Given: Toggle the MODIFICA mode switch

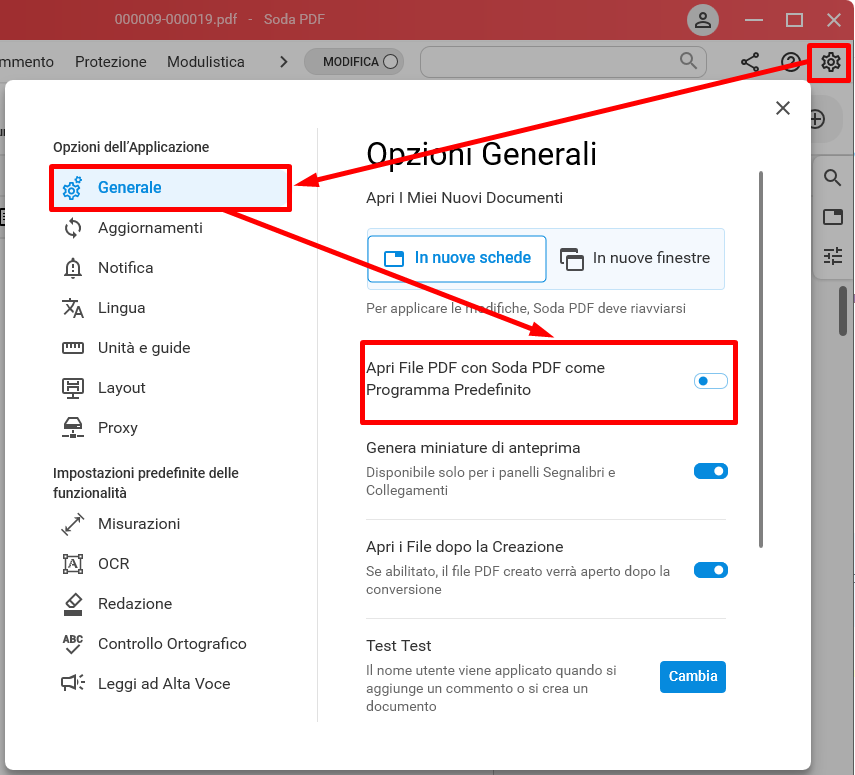Looking at the screenshot, I should pyautogui.click(x=354, y=62).
